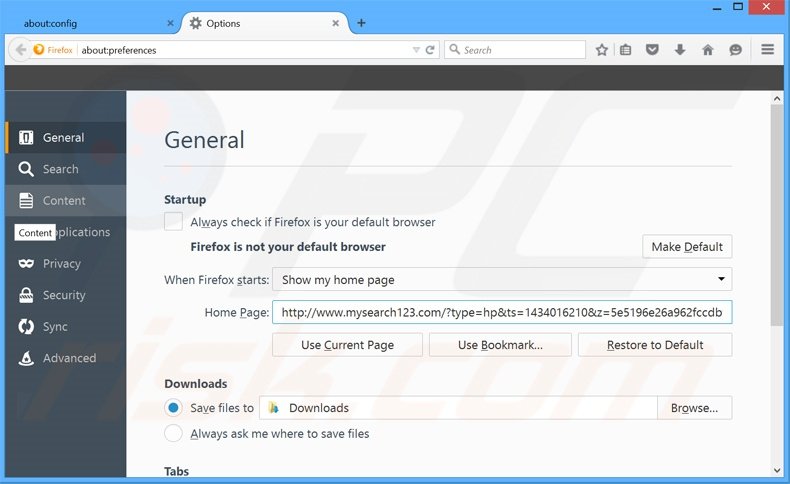The height and width of the screenshot is (484, 790).
Task: Open the Hello chat smiley icon
Action: [736, 50]
